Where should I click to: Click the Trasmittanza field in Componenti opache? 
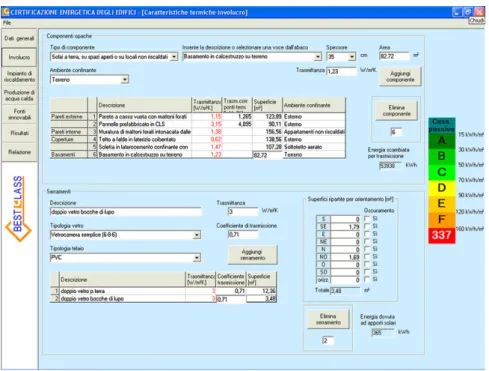tap(341, 71)
